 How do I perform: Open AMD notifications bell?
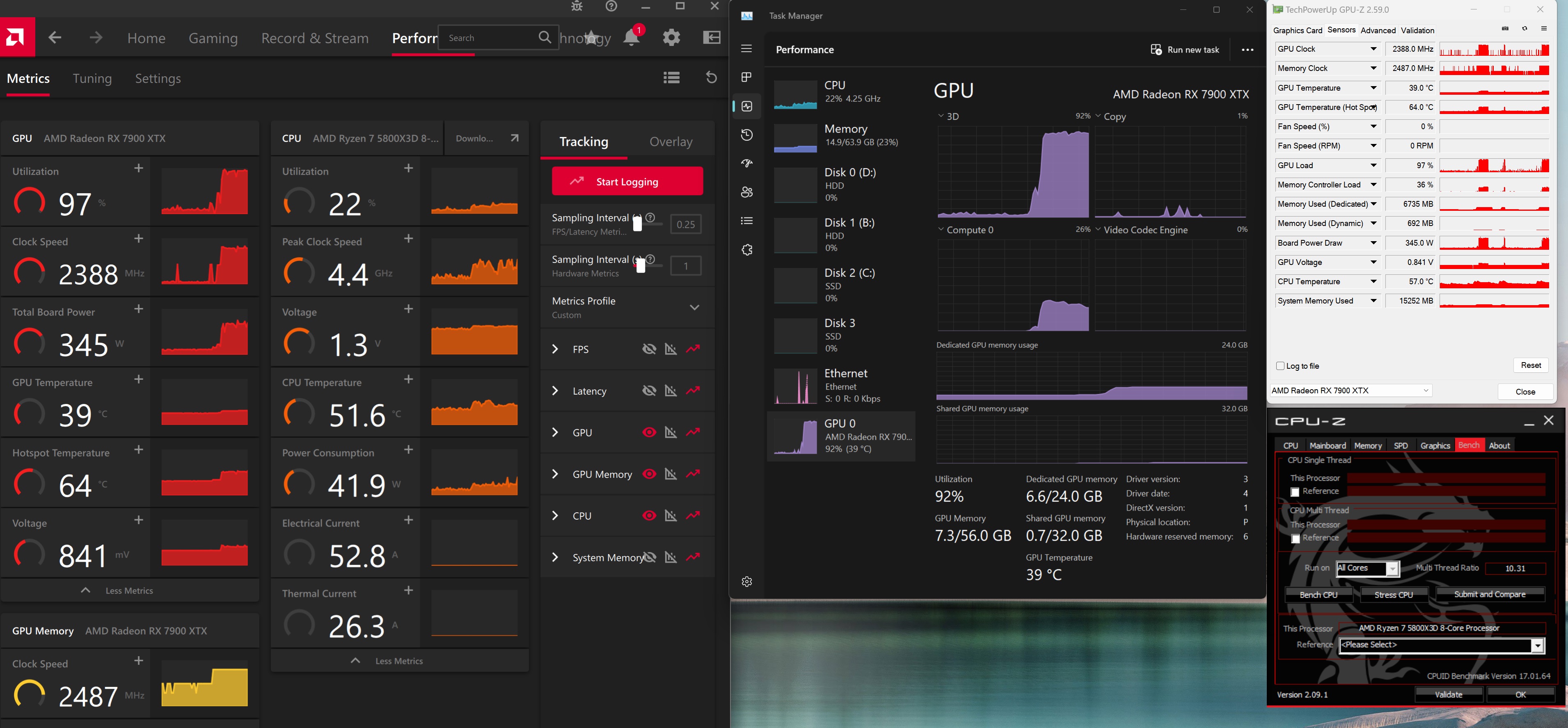[631, 38]
